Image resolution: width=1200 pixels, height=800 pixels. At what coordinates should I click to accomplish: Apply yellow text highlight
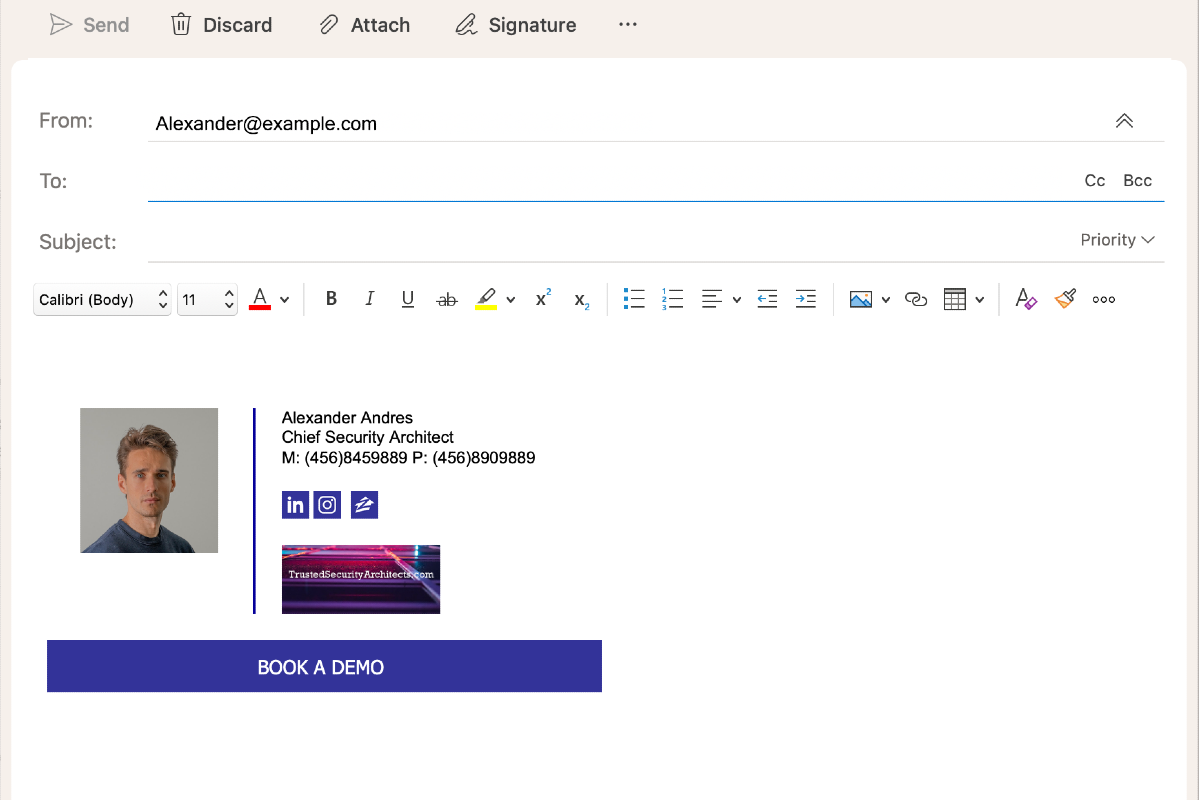(486, 299)
